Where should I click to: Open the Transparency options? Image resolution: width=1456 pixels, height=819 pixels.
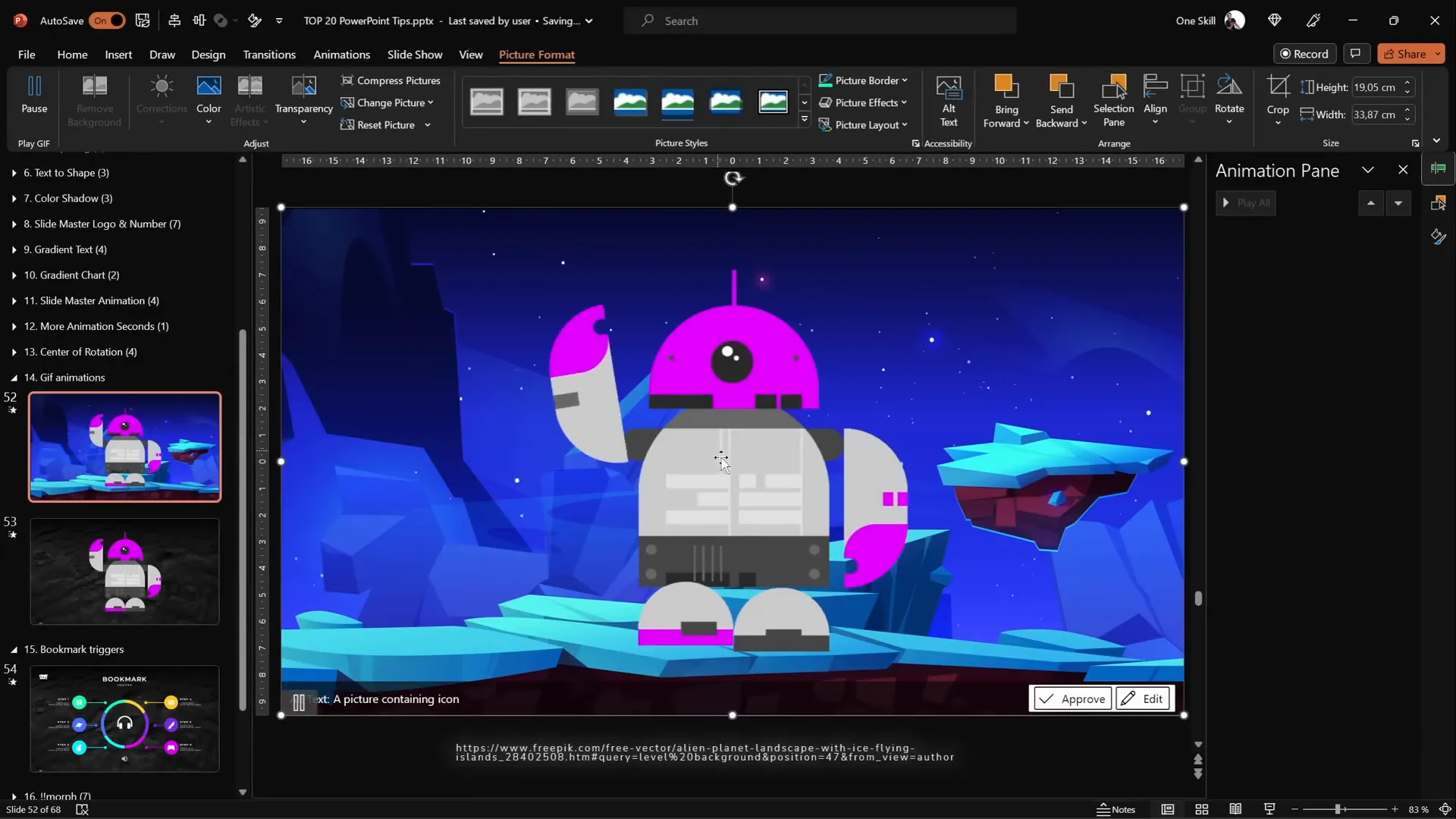tap(303, 100)
